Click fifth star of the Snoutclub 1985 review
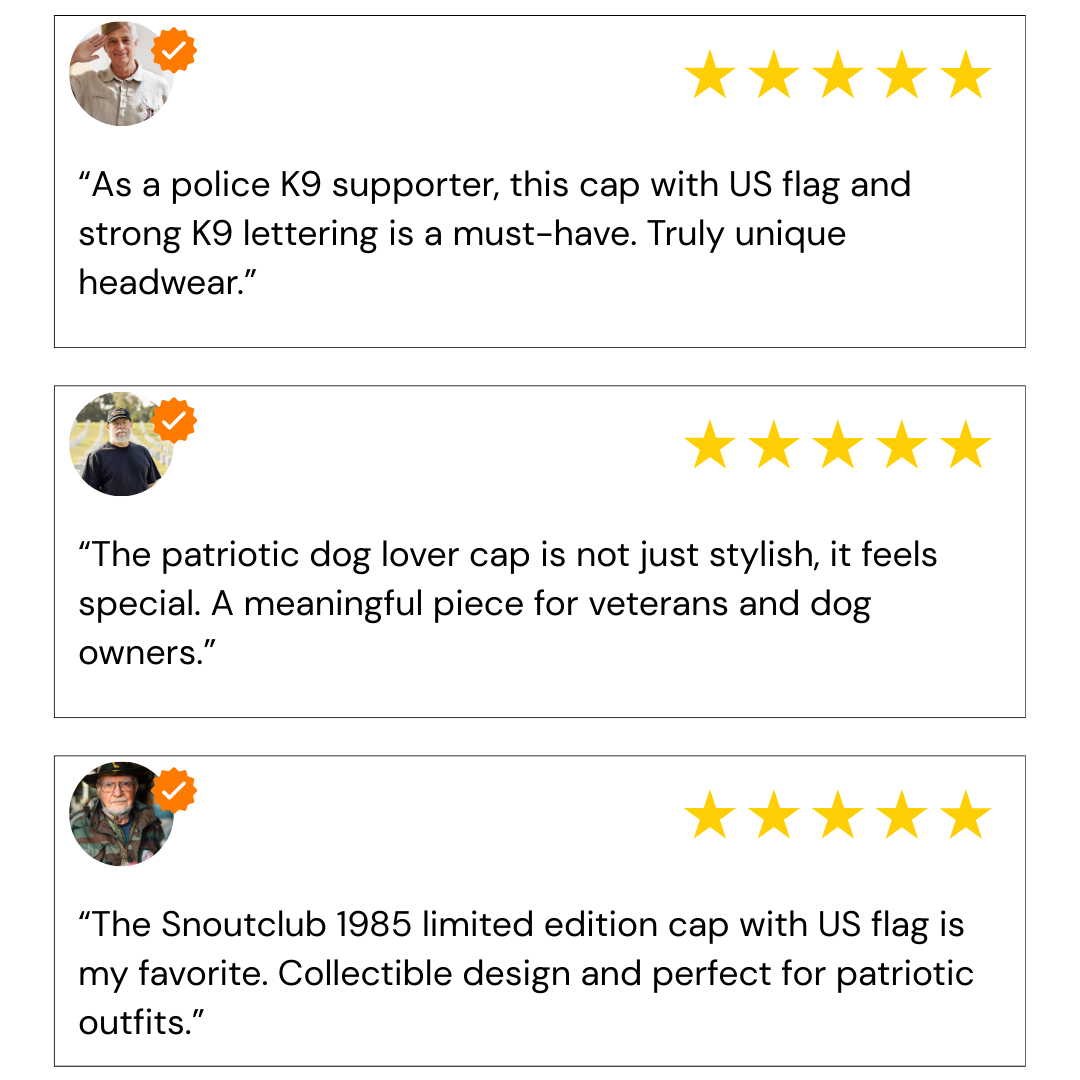The width and height of the screenshot is (1080, 1080). click(x=966, y=814)
